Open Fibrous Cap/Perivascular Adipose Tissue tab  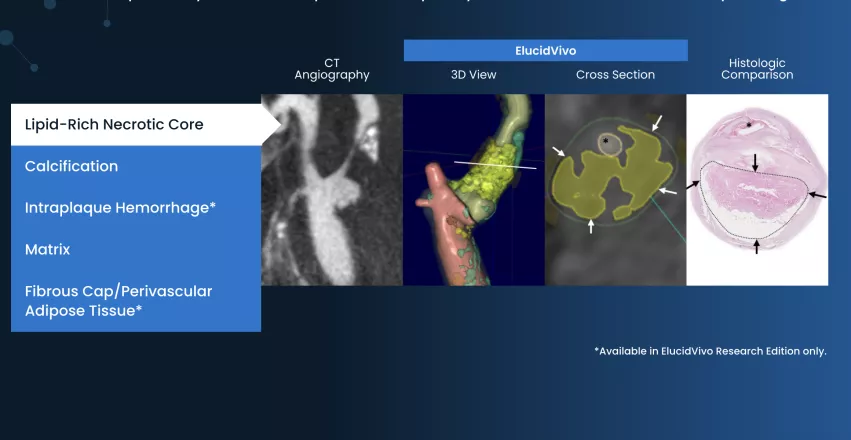coord(135,301)
